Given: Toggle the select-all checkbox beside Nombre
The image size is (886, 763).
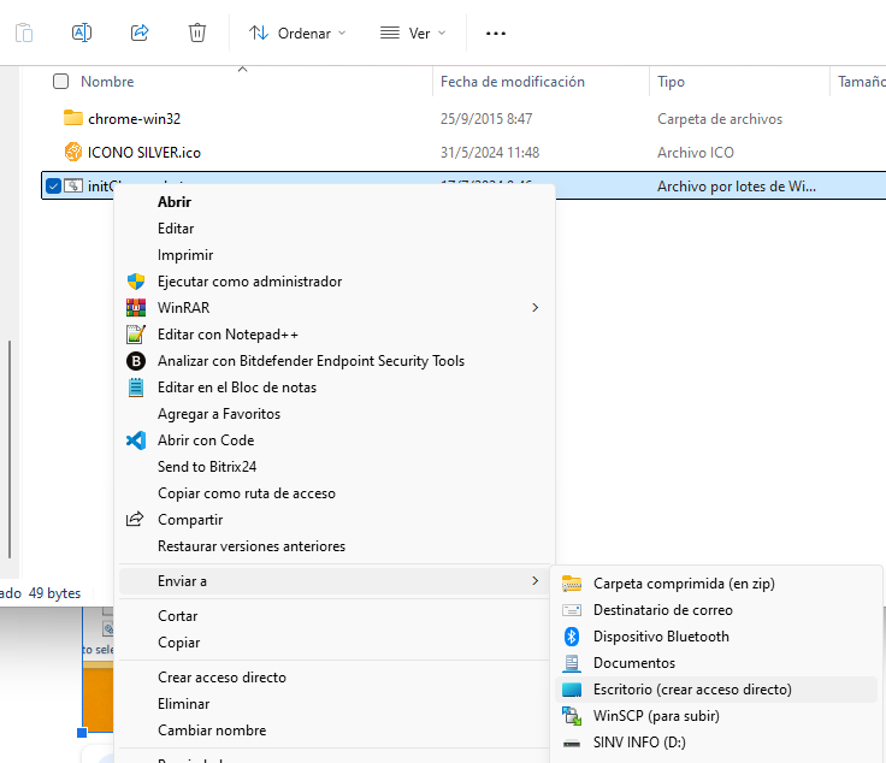Looking at the screenshot, I should 60,81.
